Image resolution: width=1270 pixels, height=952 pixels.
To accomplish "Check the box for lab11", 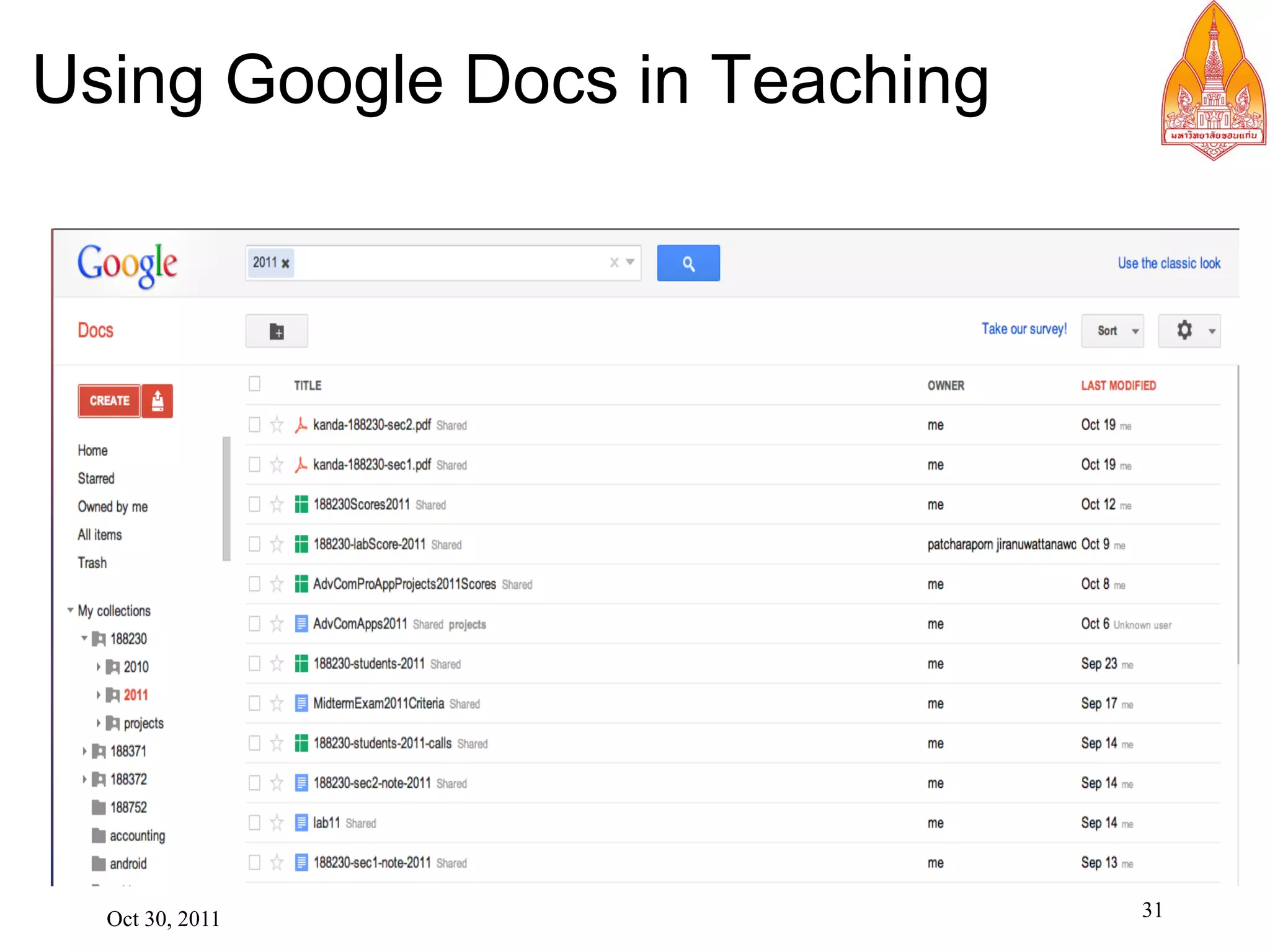I will (254, 823).
